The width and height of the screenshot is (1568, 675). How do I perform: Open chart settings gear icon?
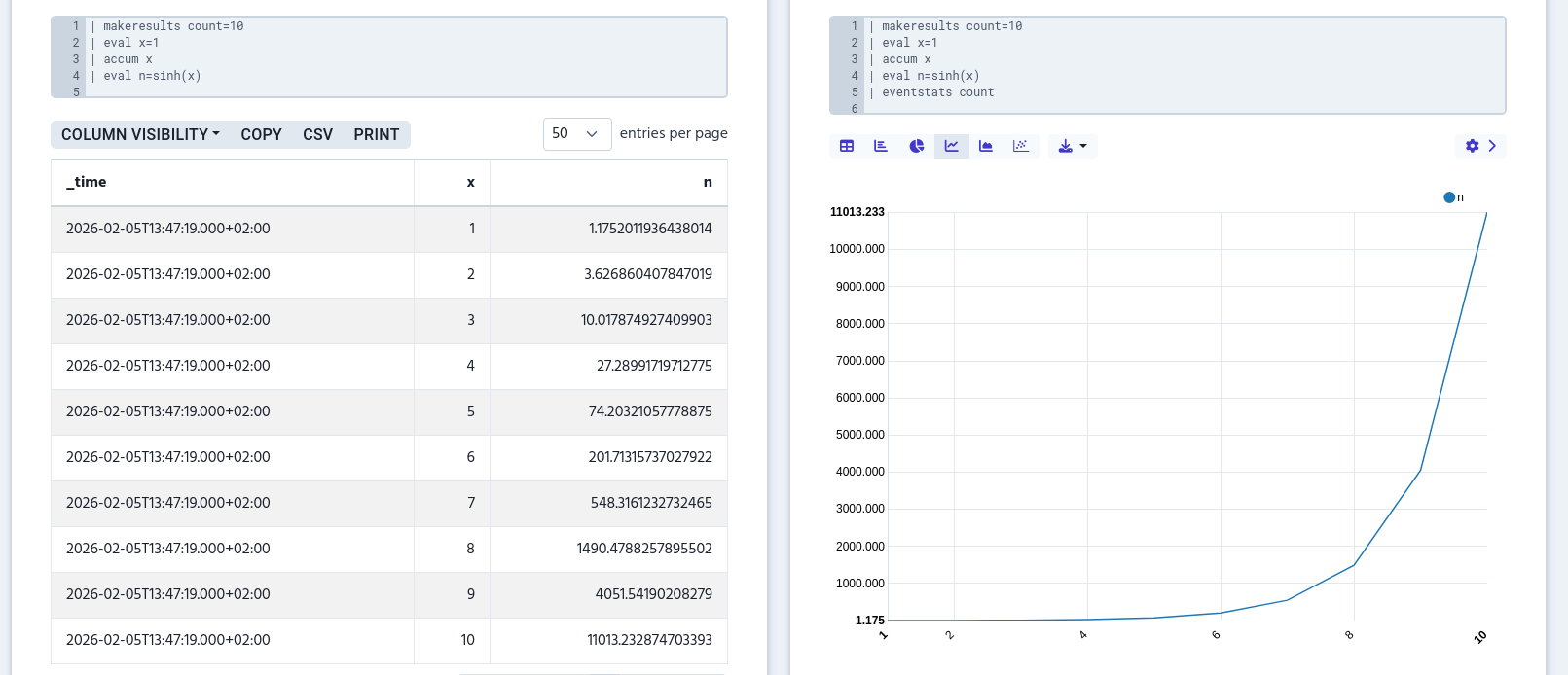[x=1473, y=146]
